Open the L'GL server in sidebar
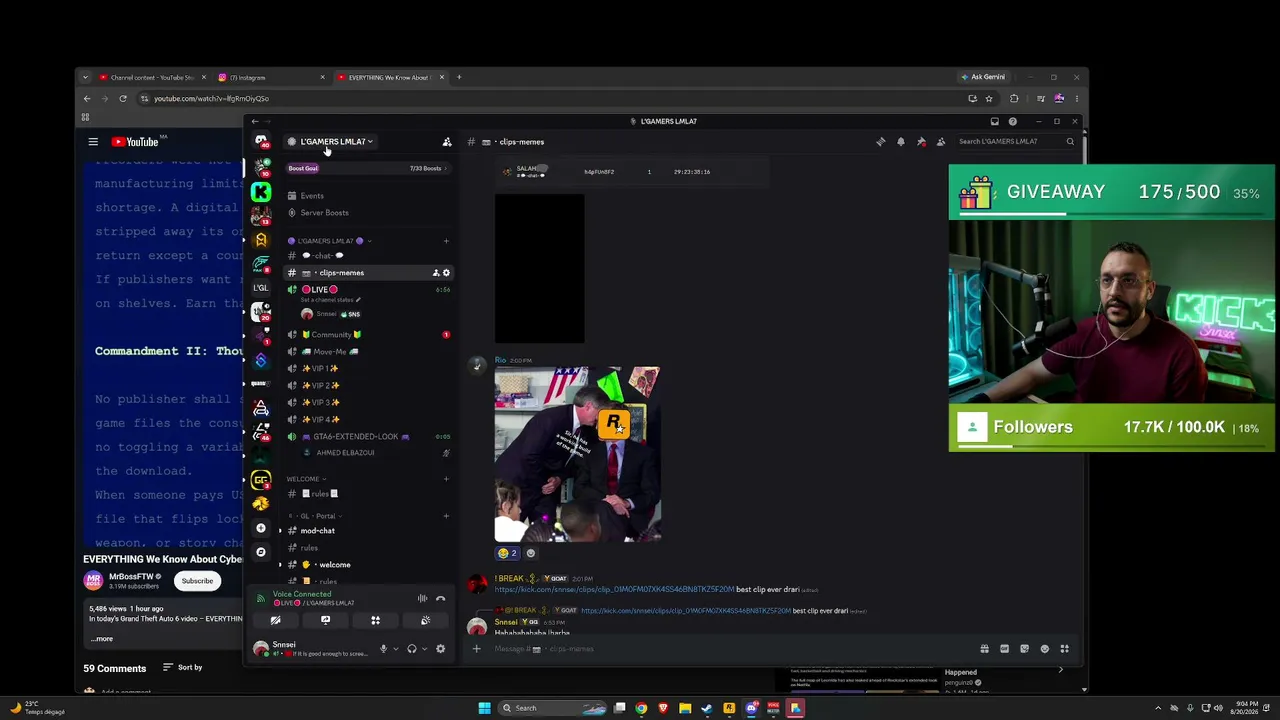The image size is (1280, 720). pos(261,288)
